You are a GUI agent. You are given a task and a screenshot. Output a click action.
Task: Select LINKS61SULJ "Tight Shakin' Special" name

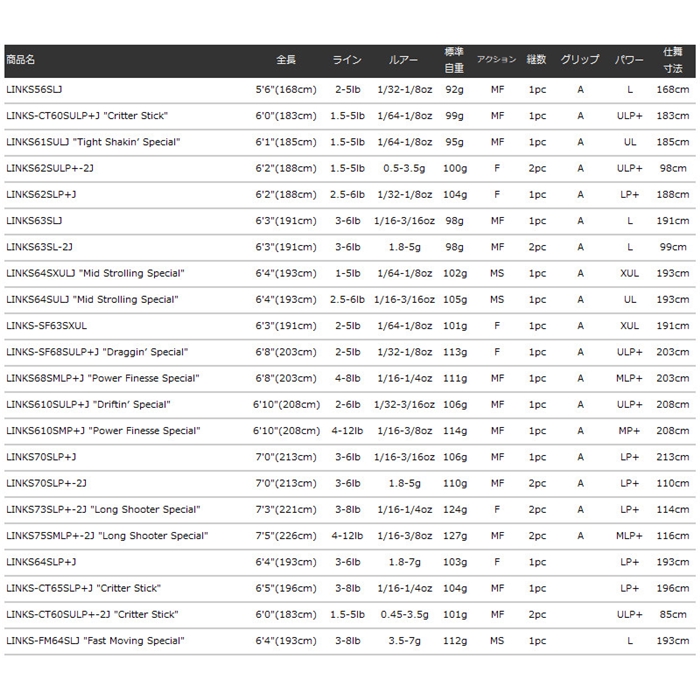pos(93,142)
